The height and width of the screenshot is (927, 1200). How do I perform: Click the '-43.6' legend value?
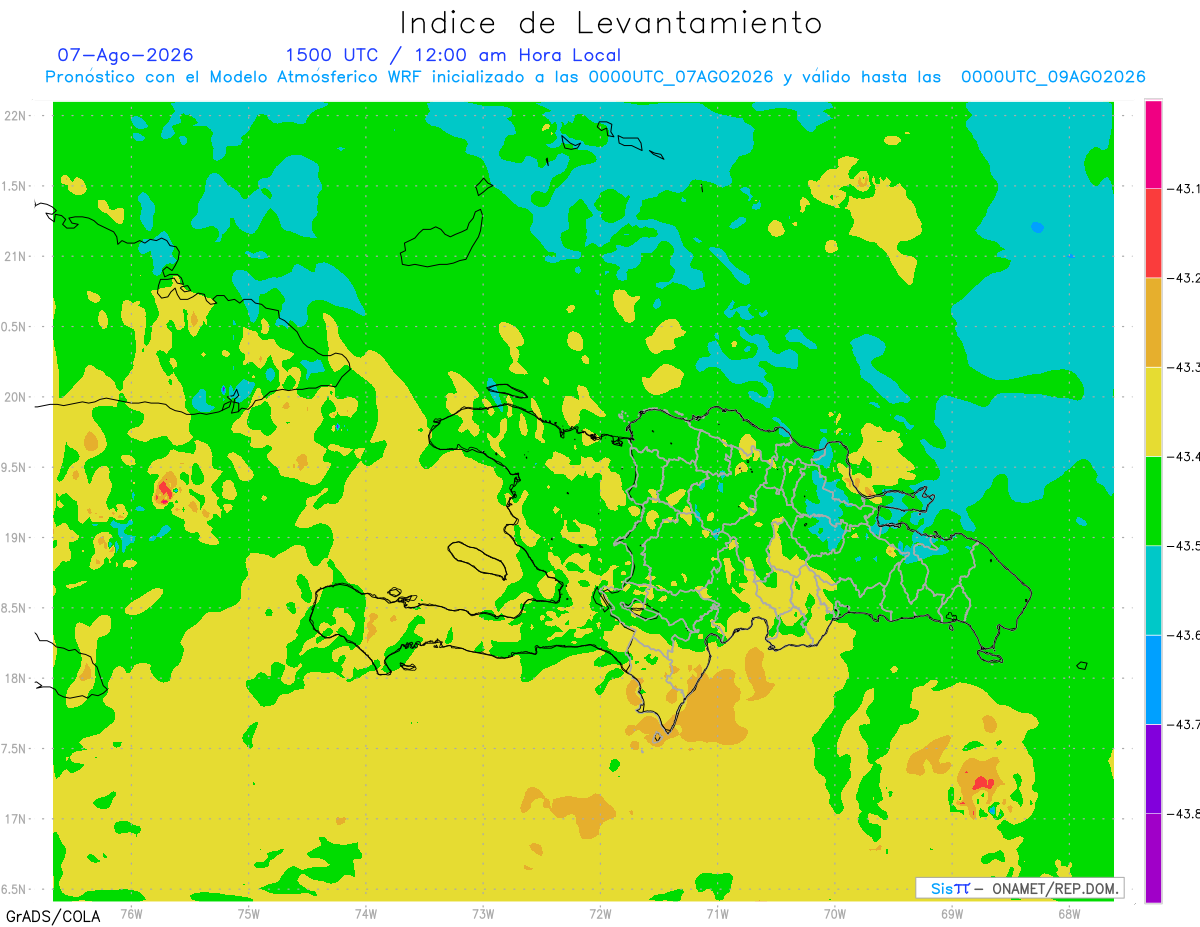click(x=1183, y=635)
